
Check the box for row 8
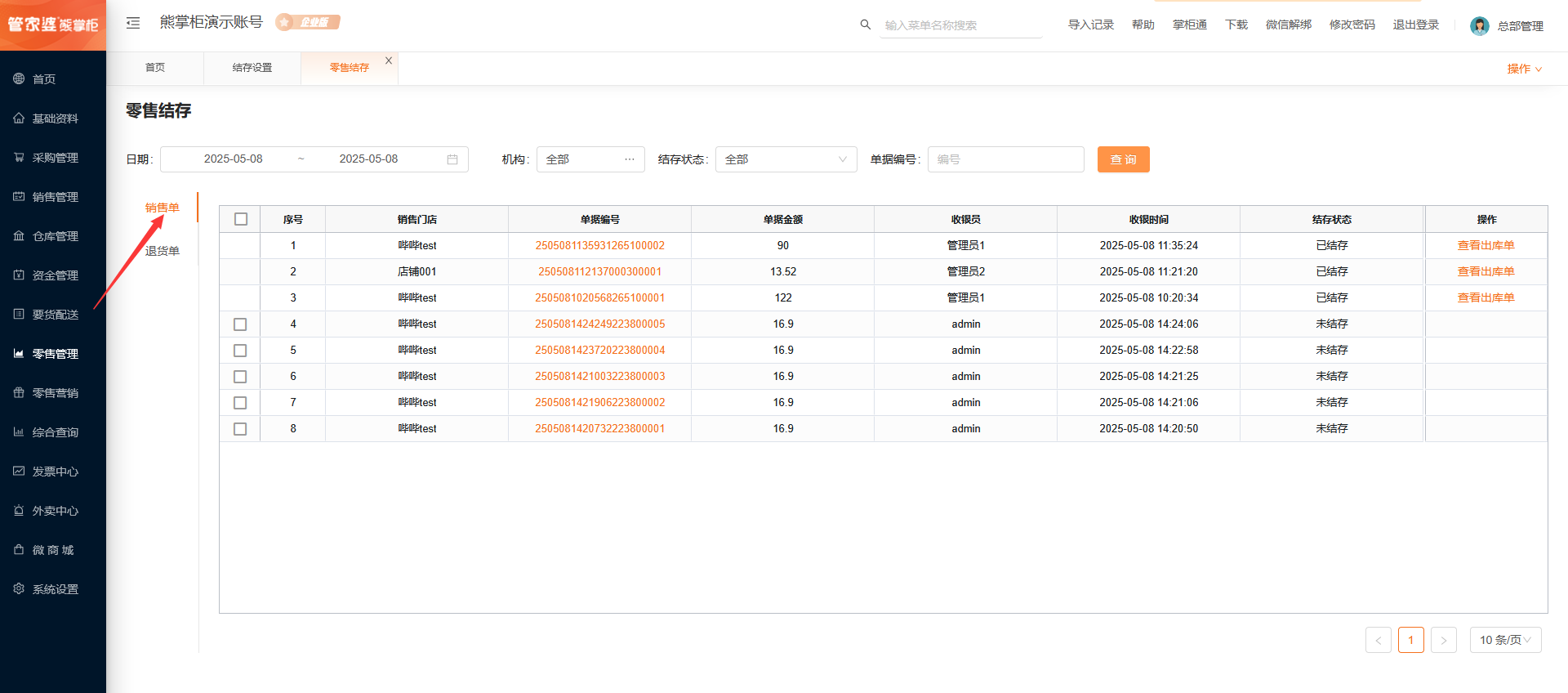[x=240, y=429]
